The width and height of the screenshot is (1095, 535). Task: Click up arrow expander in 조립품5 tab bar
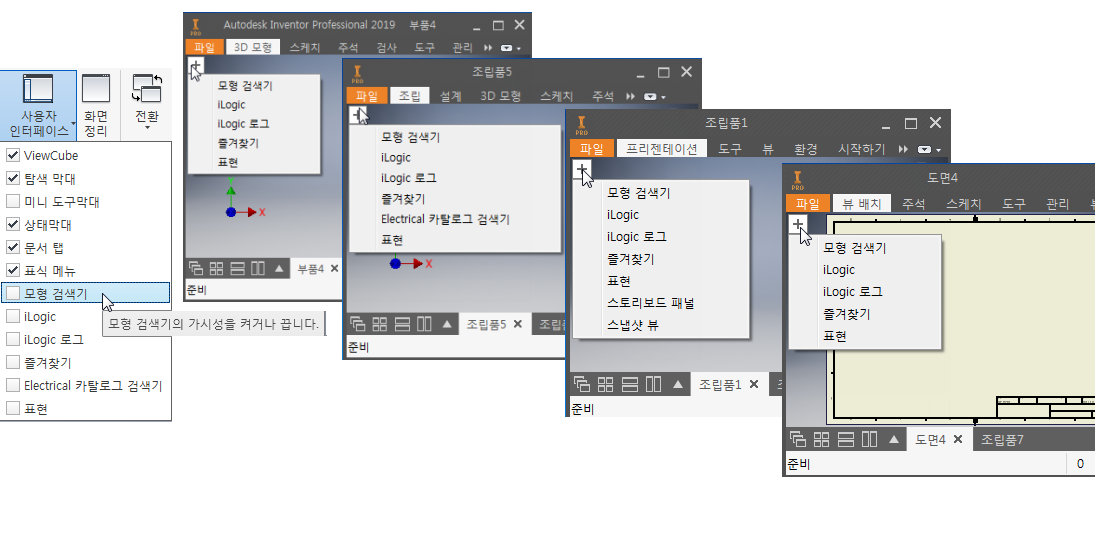click(447, 324)
